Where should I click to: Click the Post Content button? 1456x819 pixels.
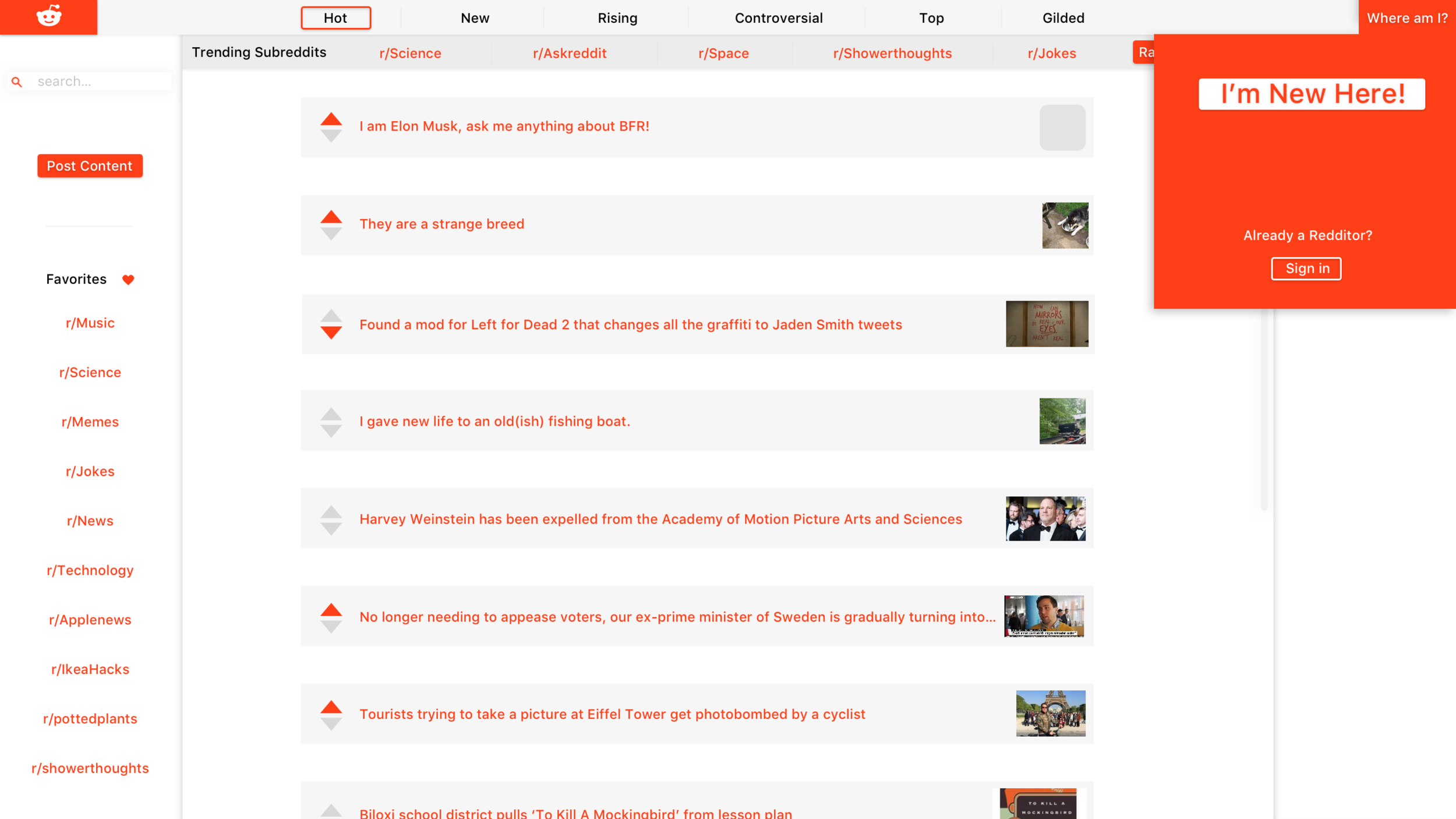coord(90,166)
